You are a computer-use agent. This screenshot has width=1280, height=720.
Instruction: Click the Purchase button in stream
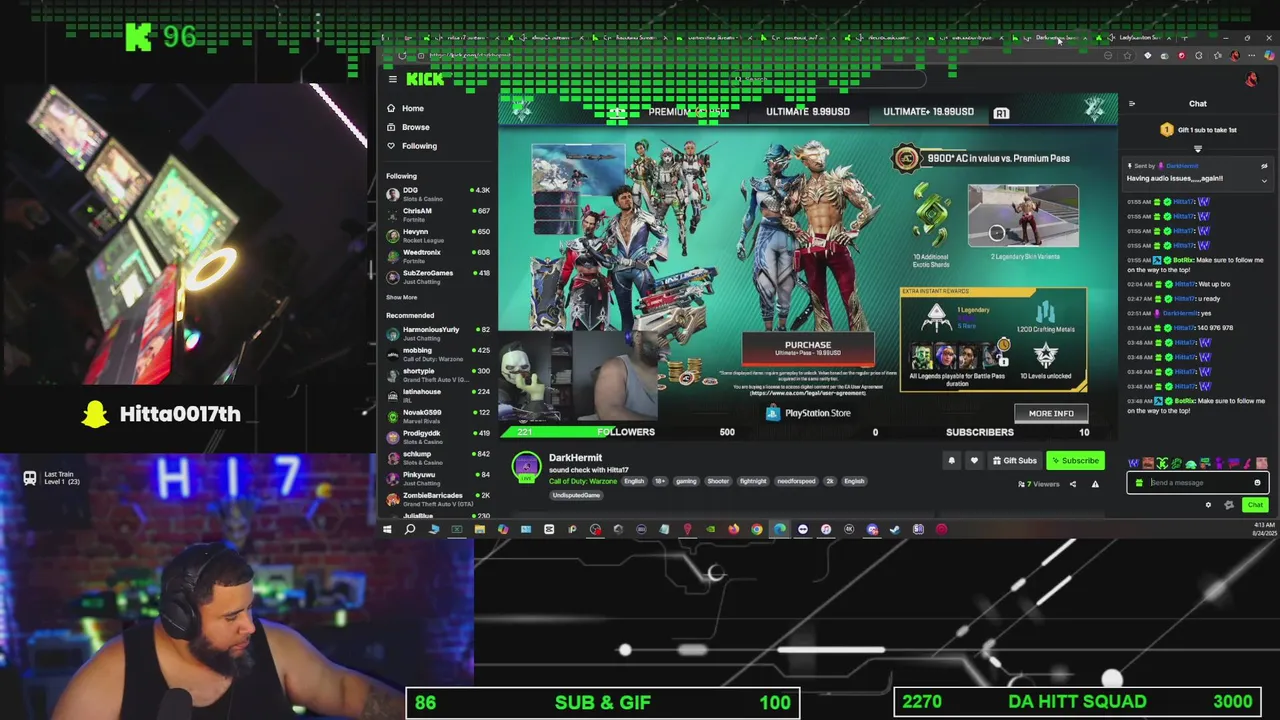pos(808,348)
